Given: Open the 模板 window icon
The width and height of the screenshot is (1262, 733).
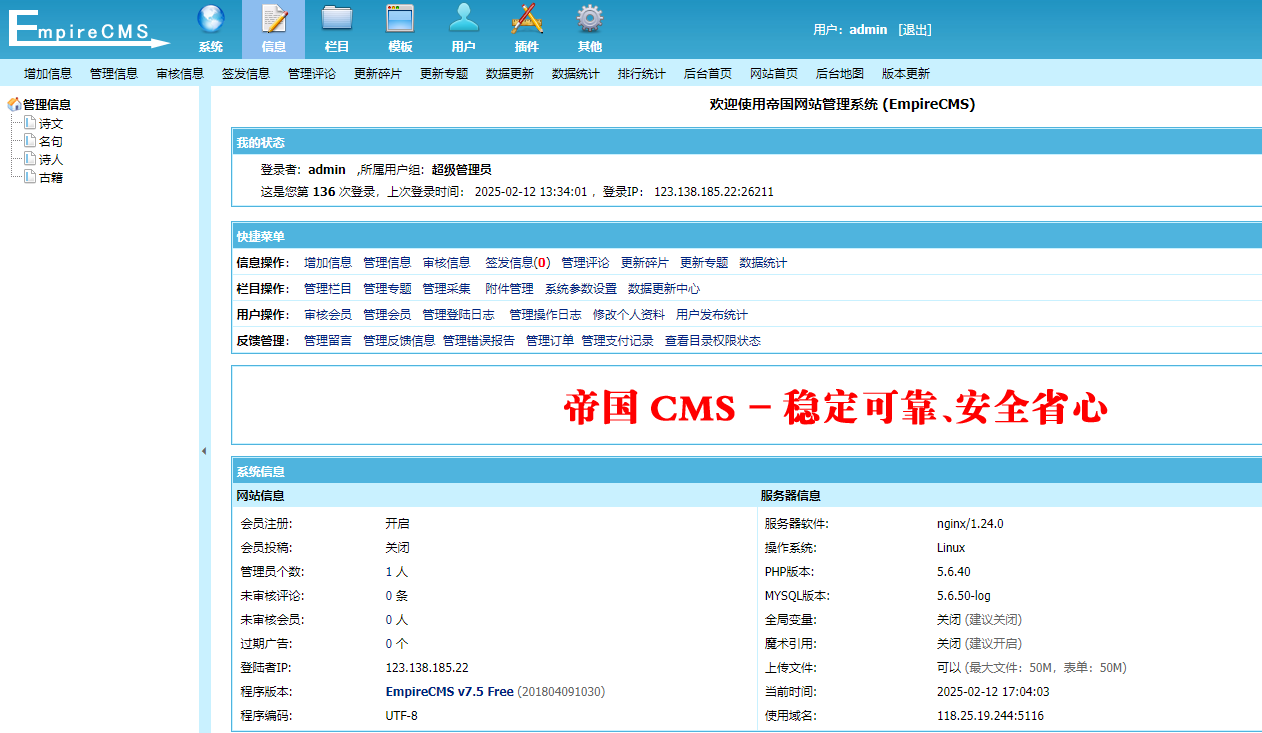Looking at the screenshot, I should 400,20.
